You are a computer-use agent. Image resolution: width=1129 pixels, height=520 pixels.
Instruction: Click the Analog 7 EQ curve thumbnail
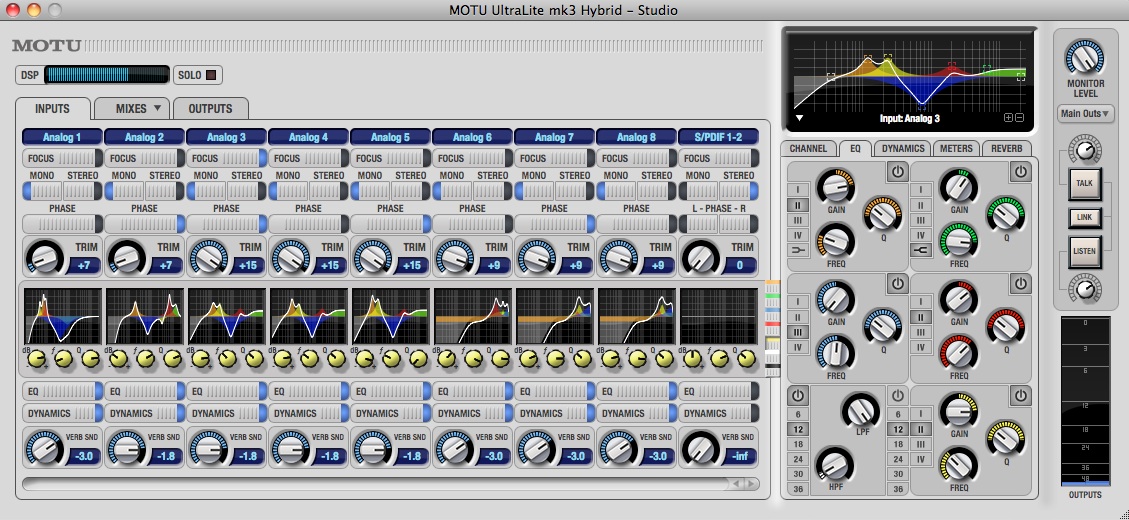(x=556, y=316)
